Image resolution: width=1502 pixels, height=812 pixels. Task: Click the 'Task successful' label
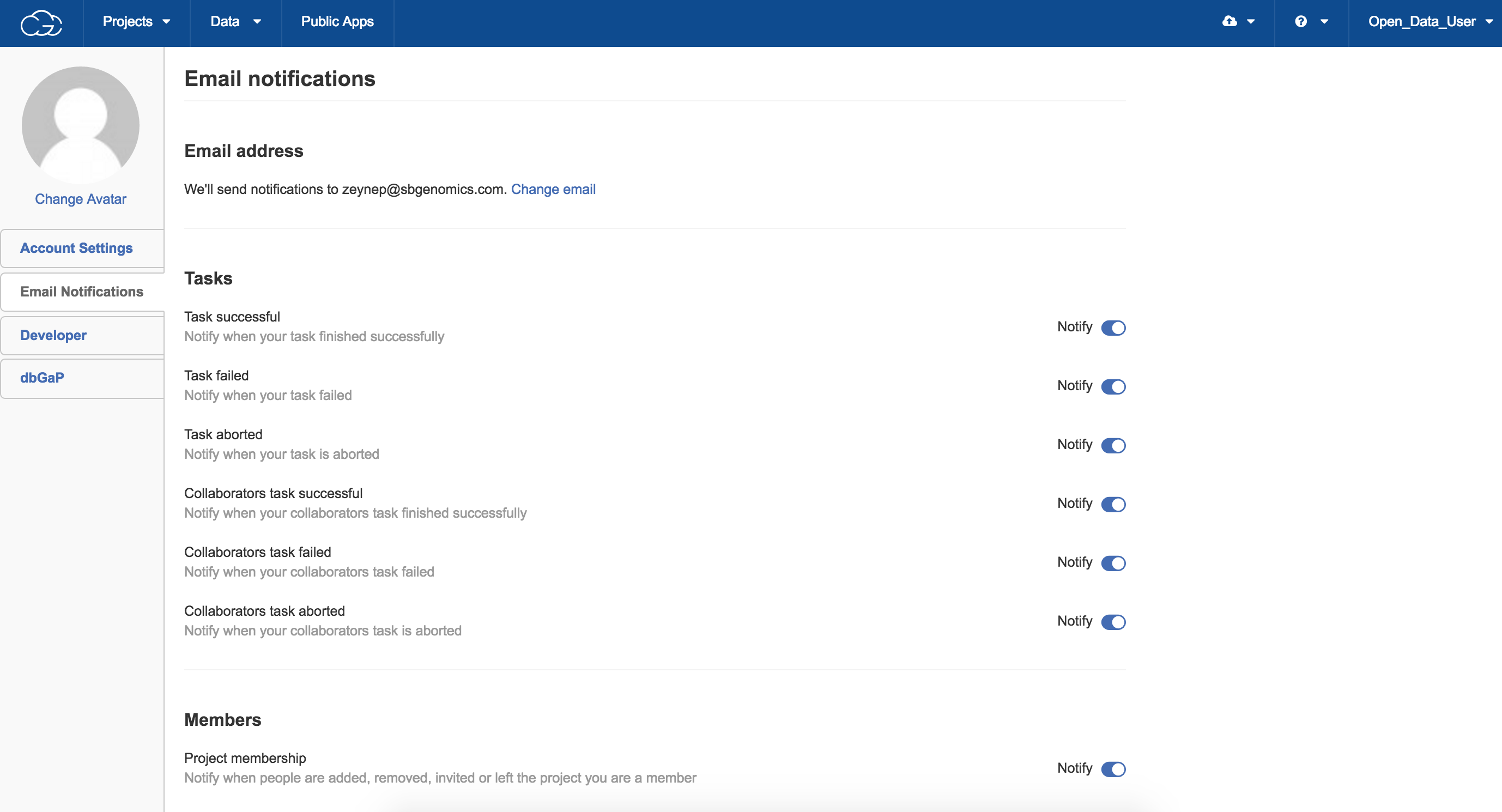tap(232, 317)
